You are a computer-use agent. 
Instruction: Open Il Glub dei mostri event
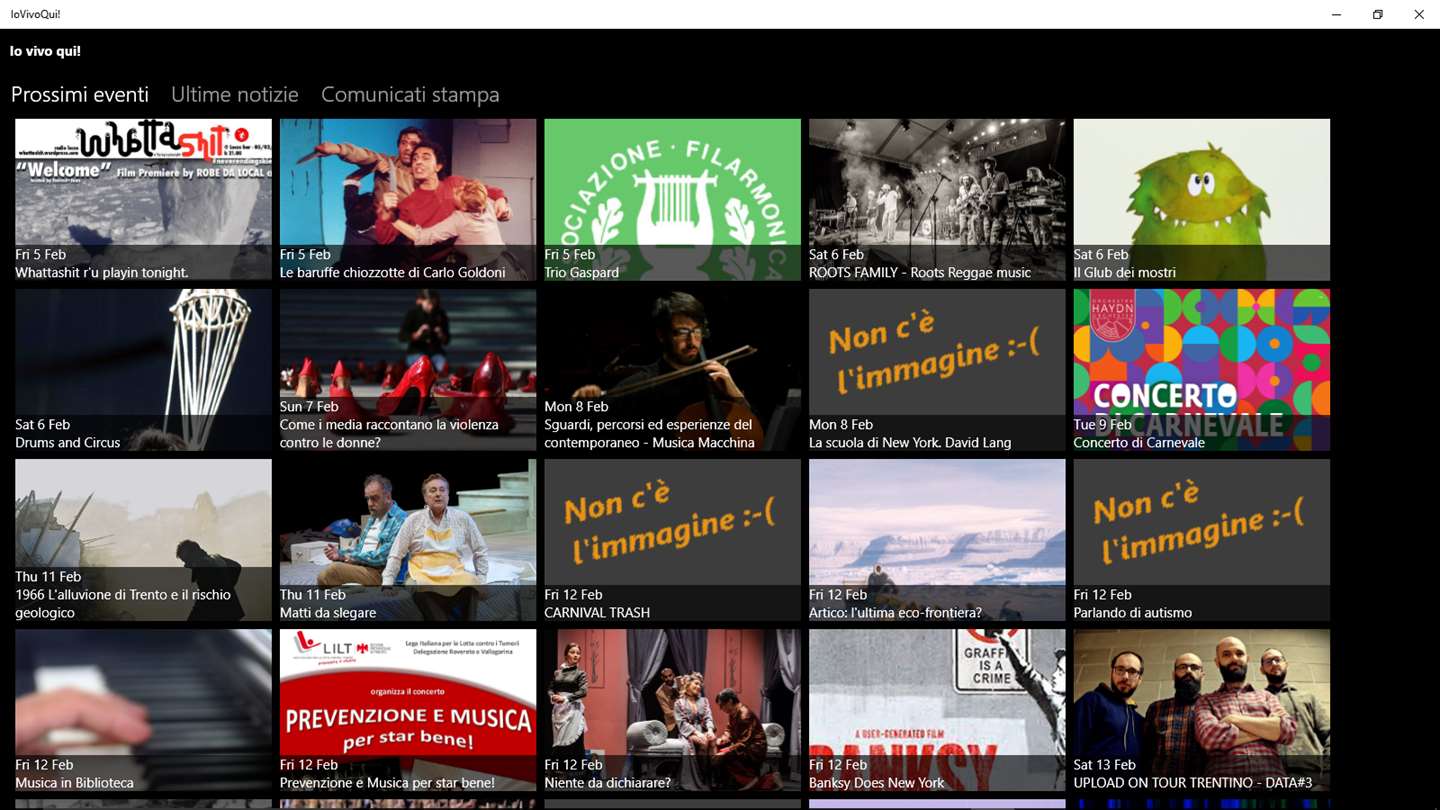(1202, 200)
